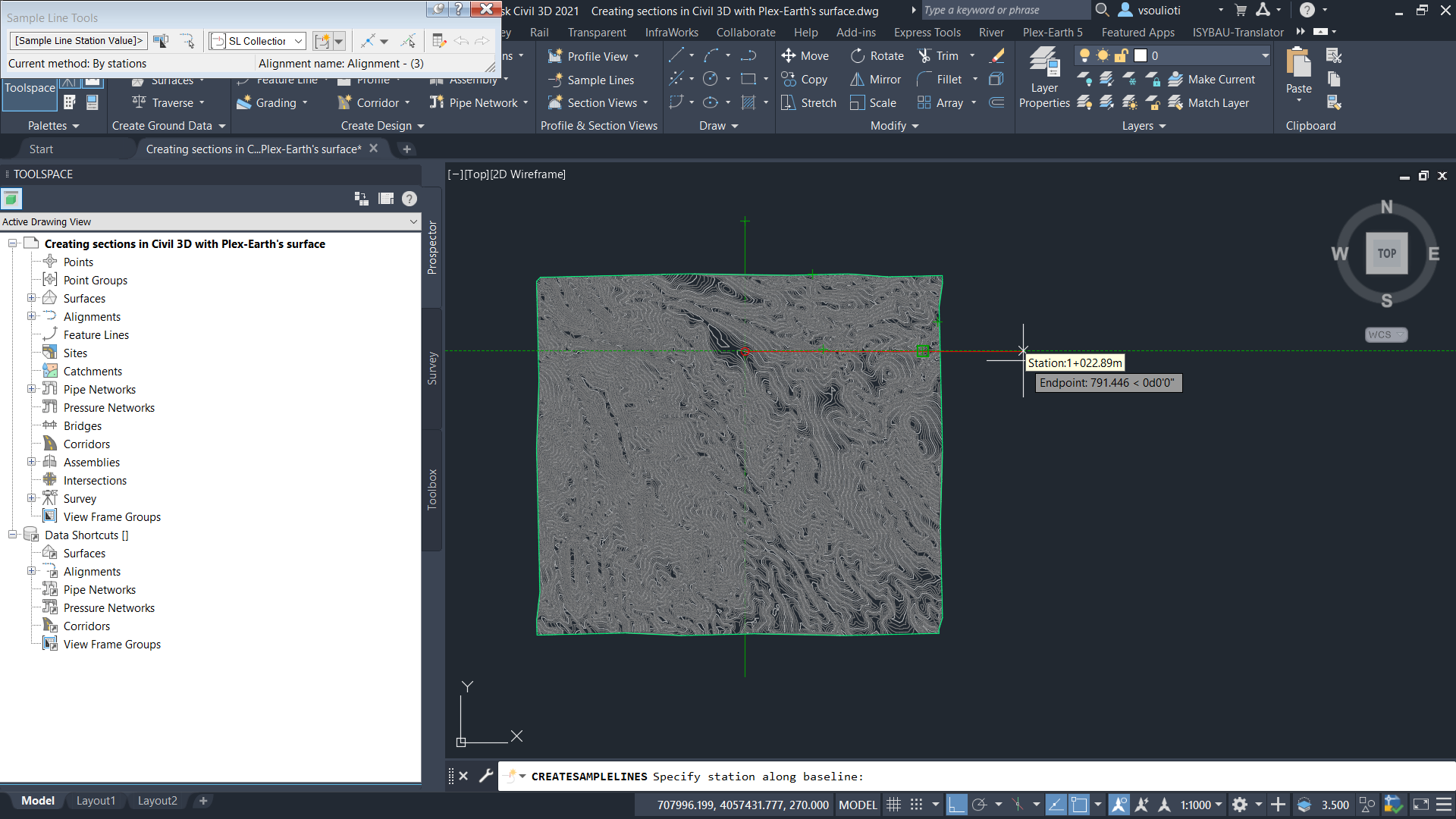Expand the Surfaces node under drawing tree

pos(31,298)
